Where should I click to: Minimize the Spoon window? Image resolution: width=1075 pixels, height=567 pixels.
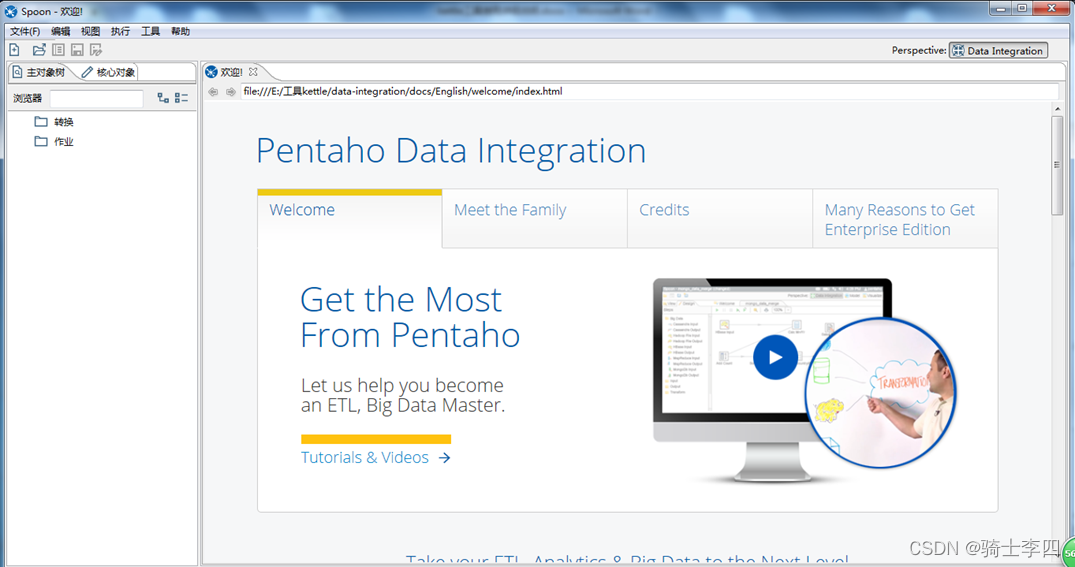click(1002, 8)
